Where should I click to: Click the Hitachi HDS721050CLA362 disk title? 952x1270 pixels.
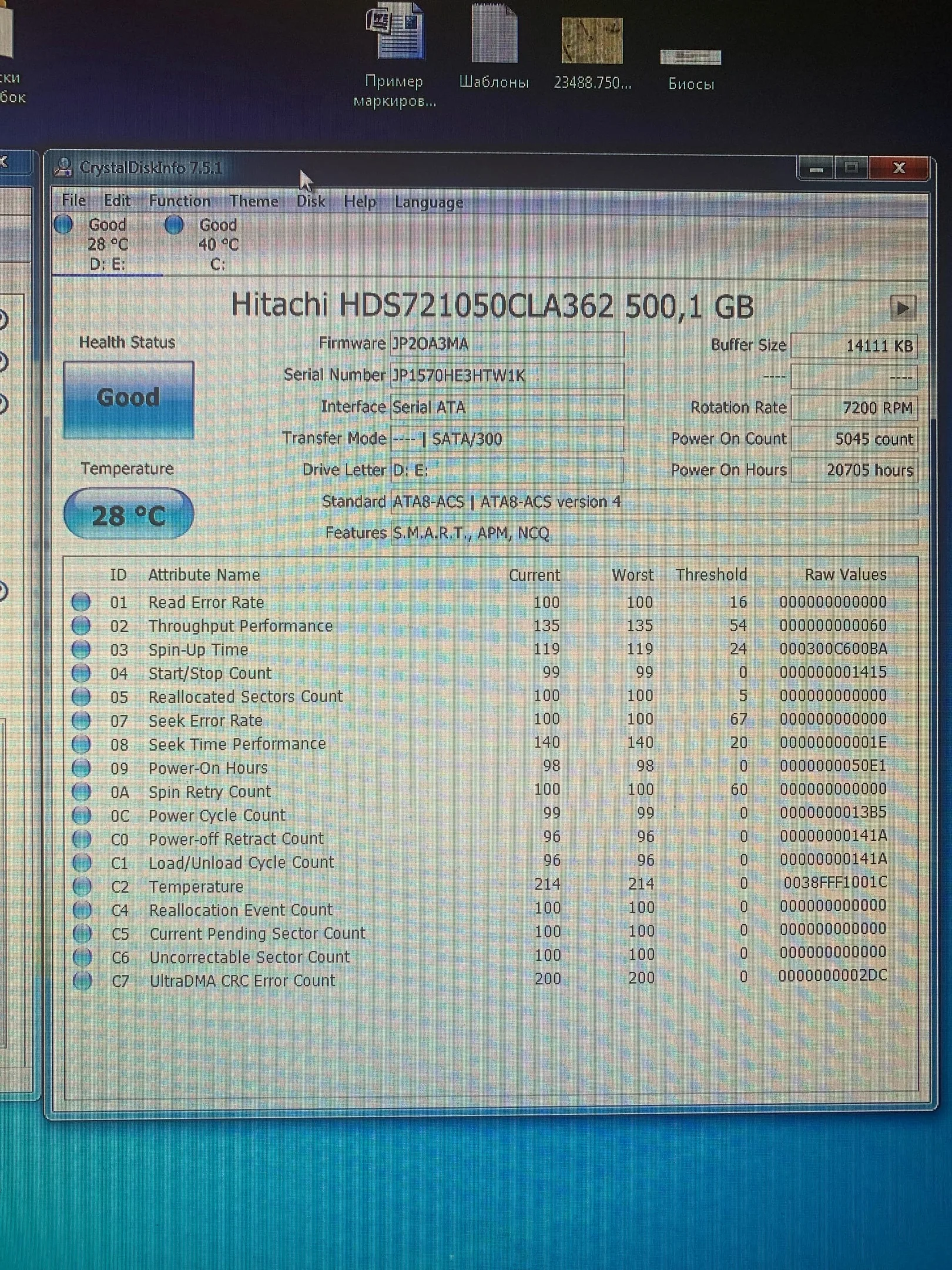(492, 306)
